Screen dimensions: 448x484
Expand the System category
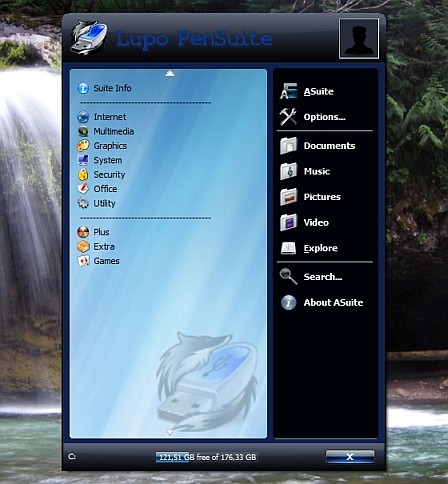pyautogui.click(x=100, y=160)
